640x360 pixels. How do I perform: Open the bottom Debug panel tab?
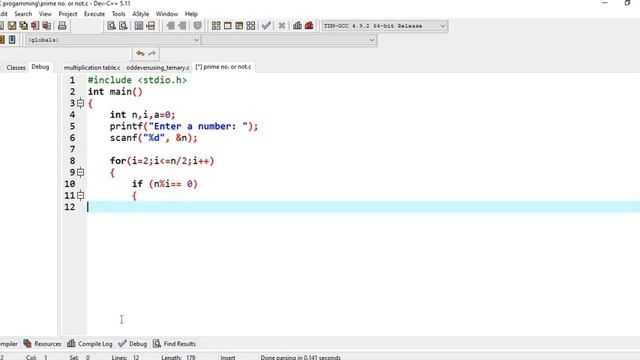tap(133, 344)
